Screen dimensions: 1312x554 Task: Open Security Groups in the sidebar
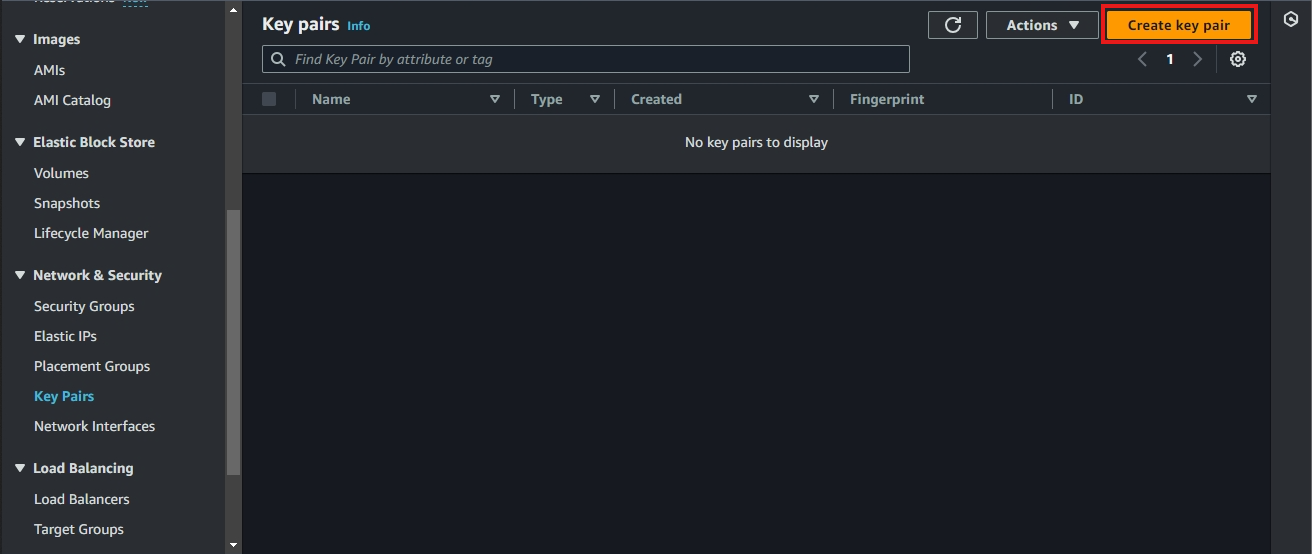(x=84, y=306)
